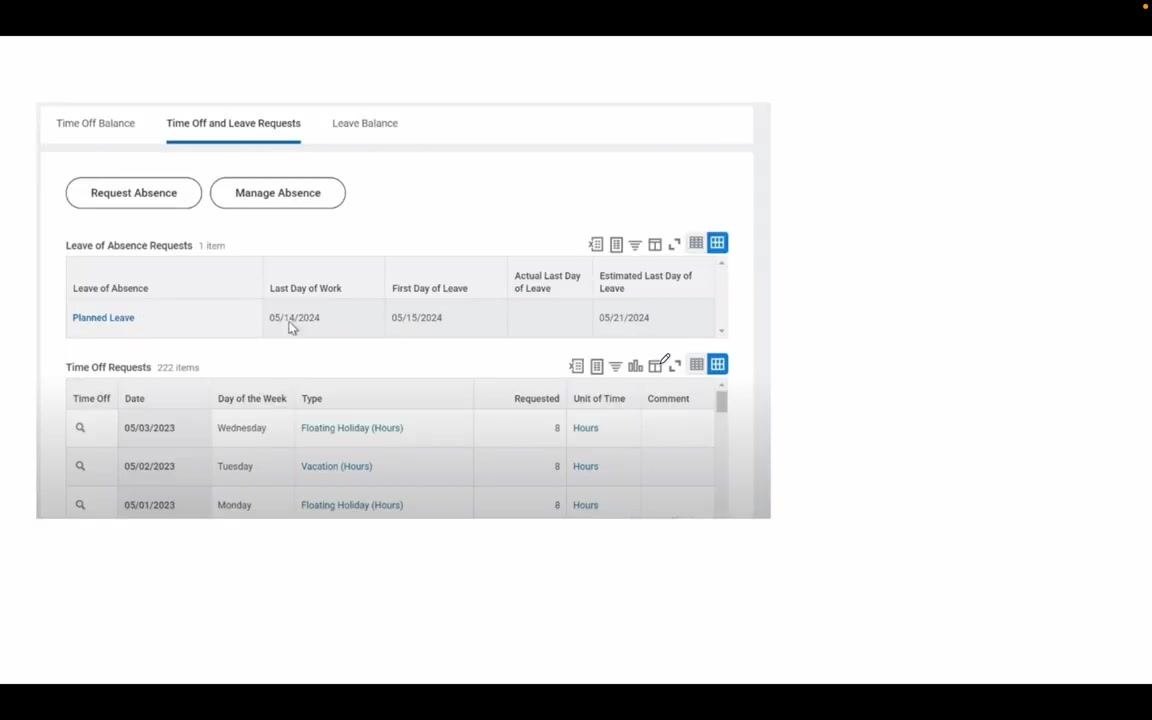The image size is (1152, 720).
Task: Open chart view for Time Off Requests
Action: coord(636,366)
